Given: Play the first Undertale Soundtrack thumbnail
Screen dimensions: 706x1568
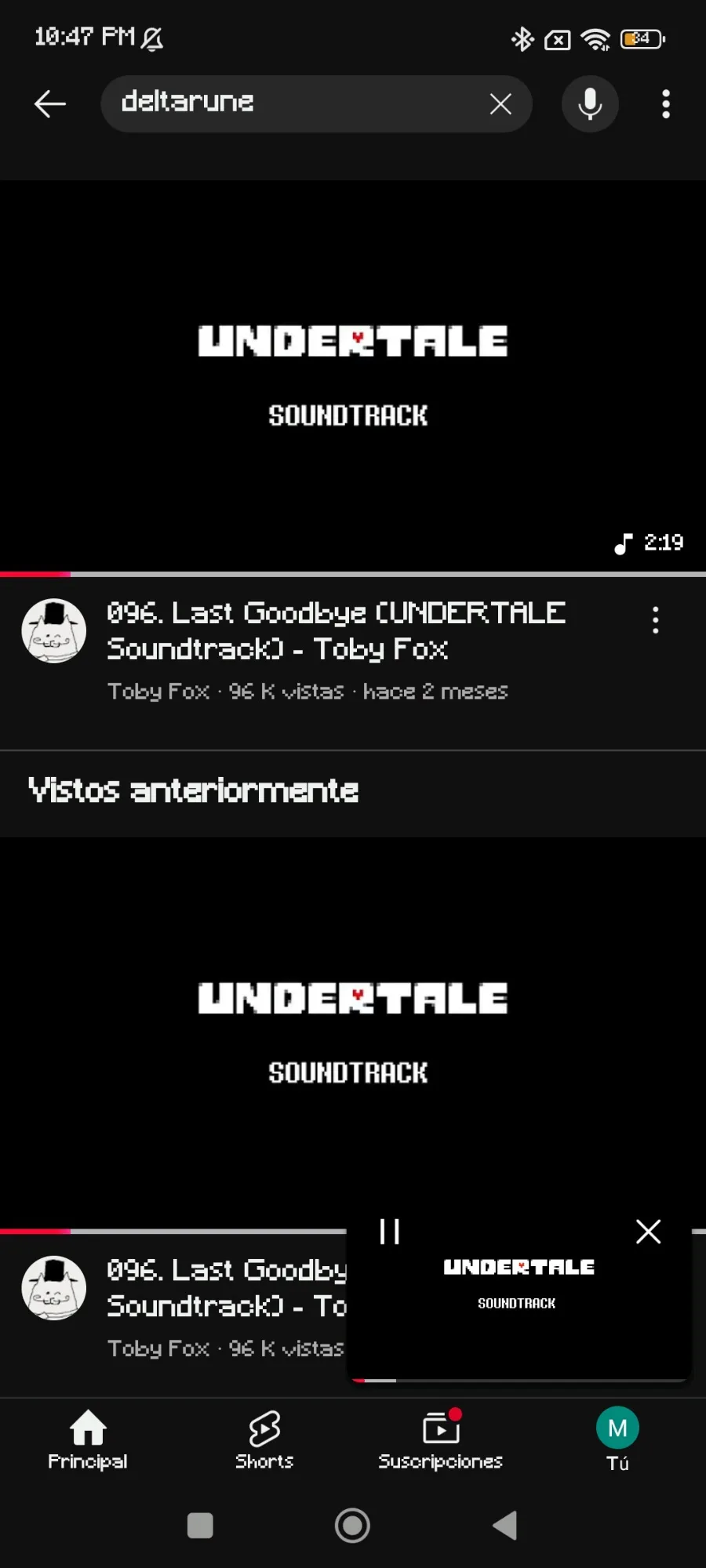Looking at the screenshot, I should pyautogui.click(x=353, y=376).
